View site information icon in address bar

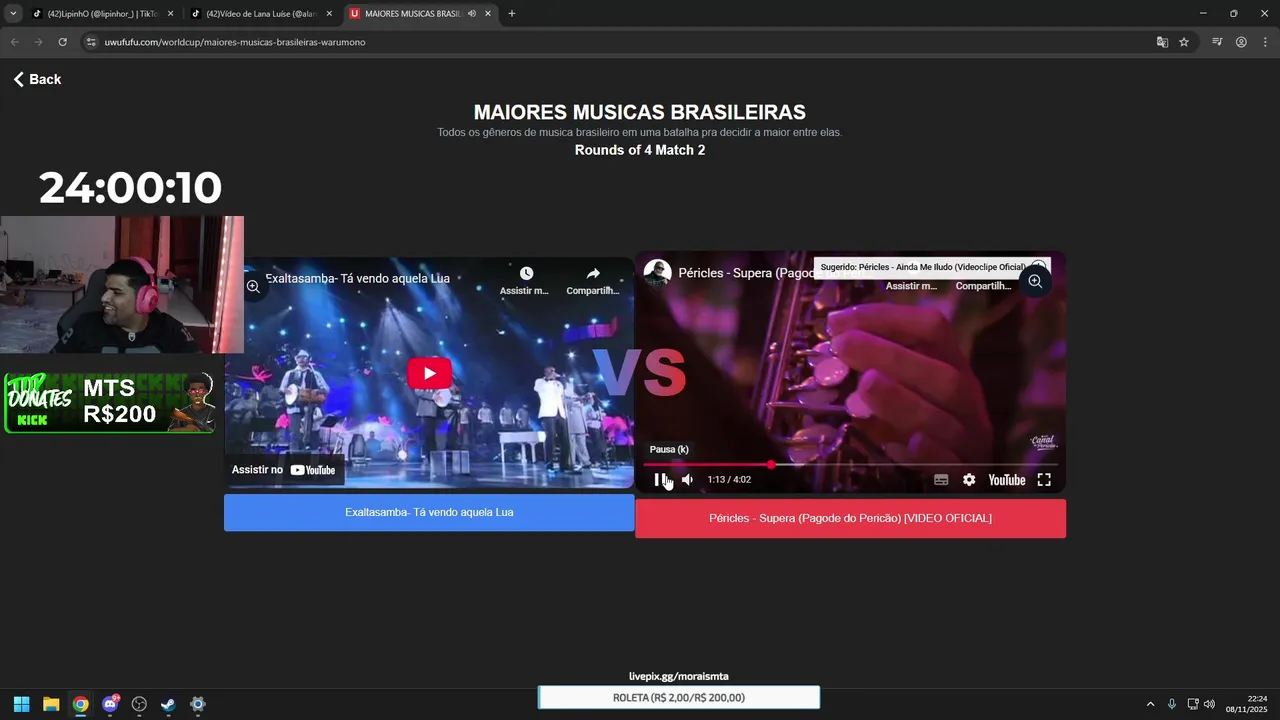[91, 42]
